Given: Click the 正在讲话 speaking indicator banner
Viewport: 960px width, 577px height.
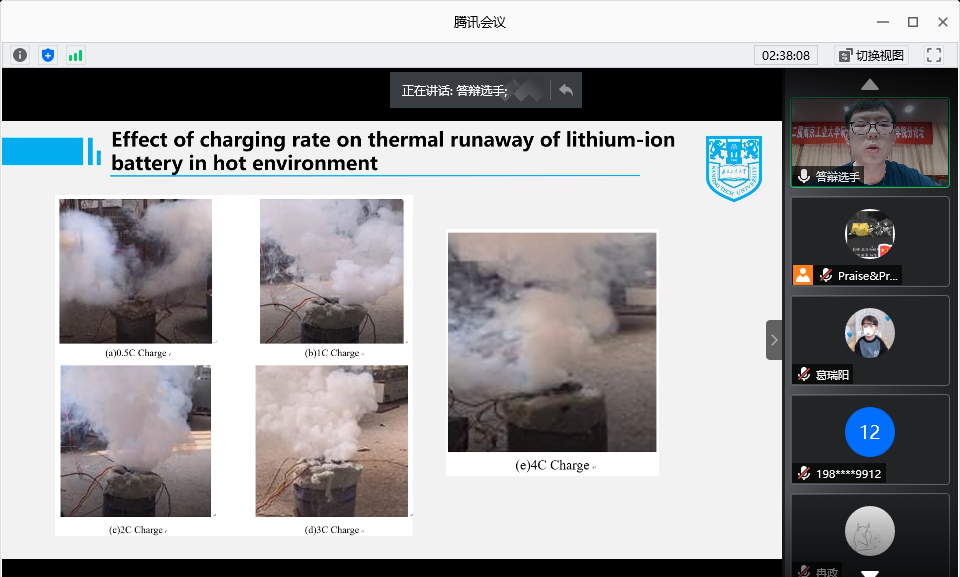Looking at the screenshot, I should pyautogui.click(x=456, y=90).
